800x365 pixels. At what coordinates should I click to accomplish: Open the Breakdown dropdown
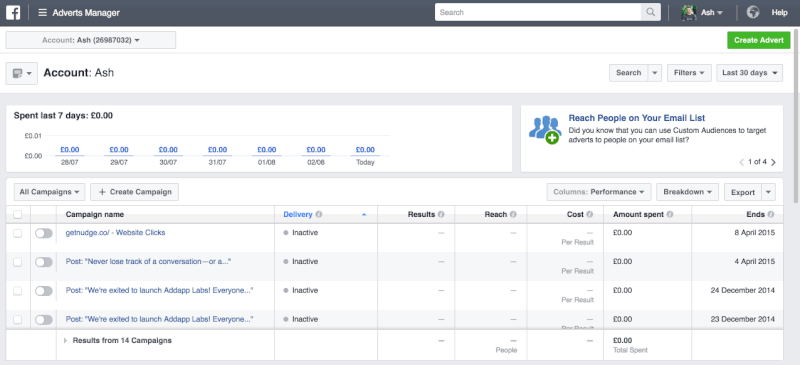pyautogui.click(x=687, y=192)
